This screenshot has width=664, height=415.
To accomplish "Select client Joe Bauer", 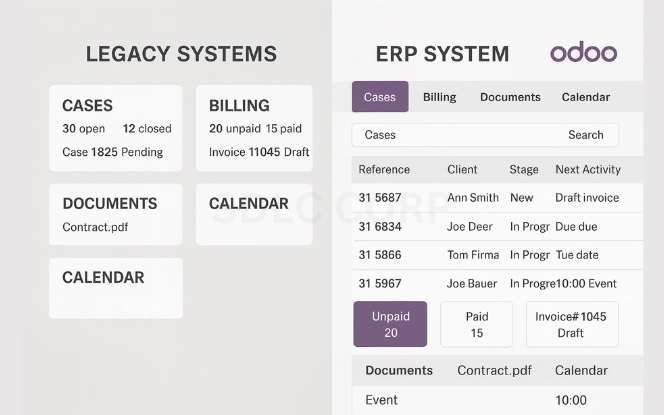I will (x=472, y=283).
